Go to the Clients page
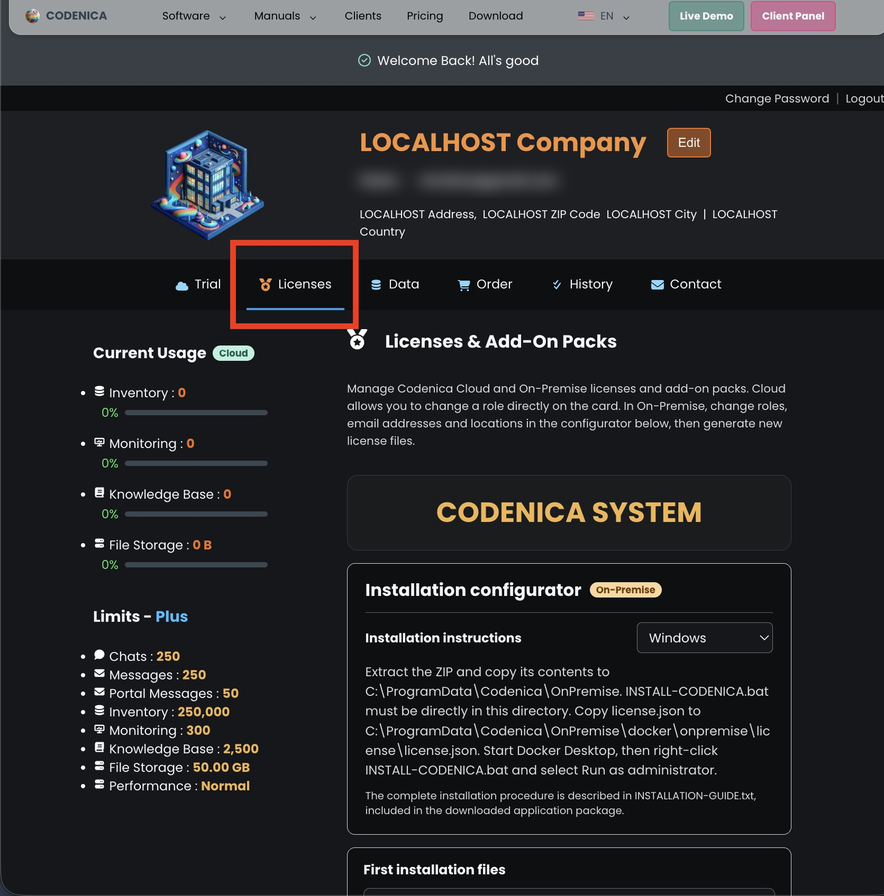 click(363, 16)
